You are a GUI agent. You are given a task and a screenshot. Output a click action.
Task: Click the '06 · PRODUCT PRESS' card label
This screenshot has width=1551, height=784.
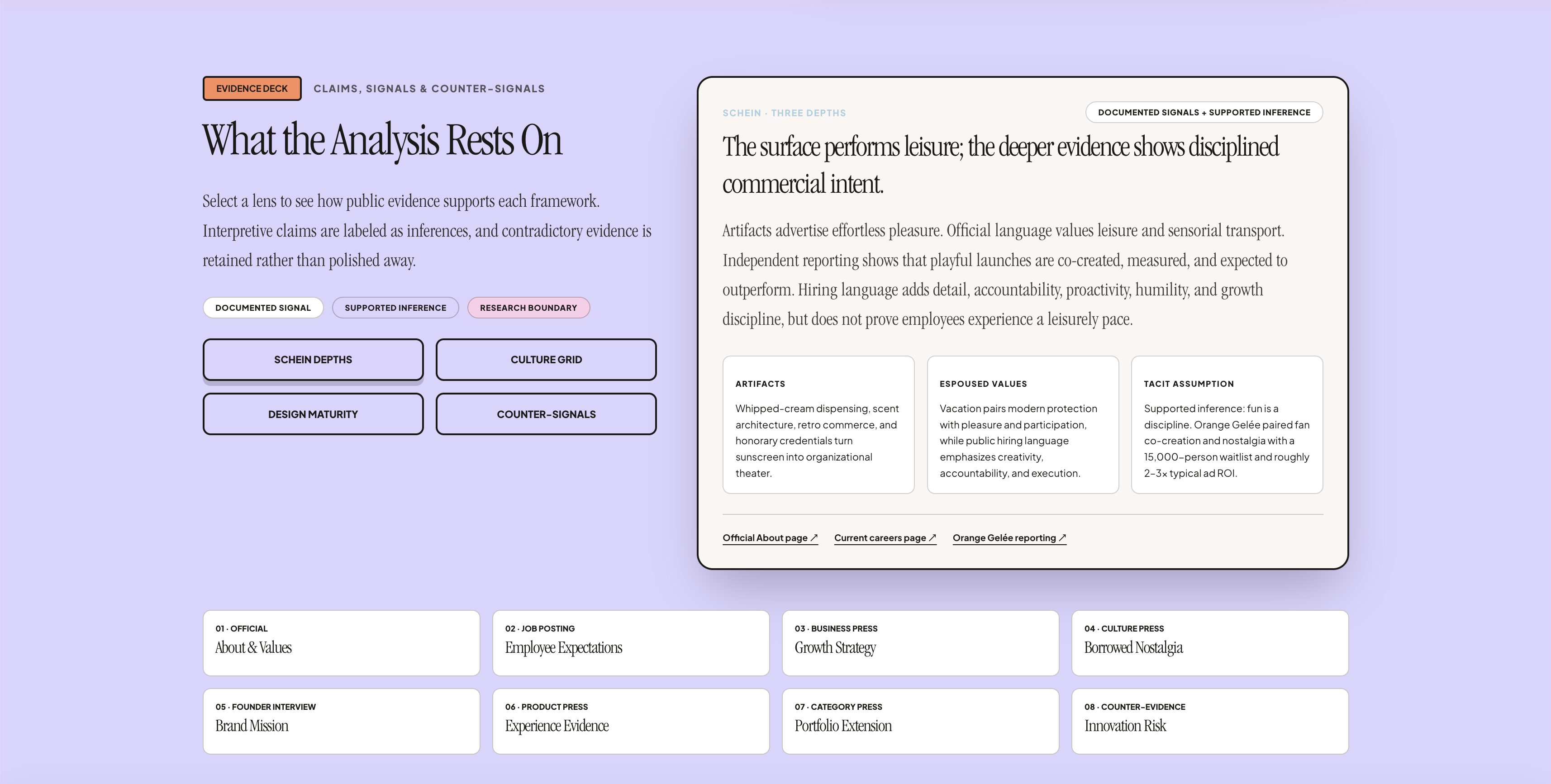tap(547, 706)
